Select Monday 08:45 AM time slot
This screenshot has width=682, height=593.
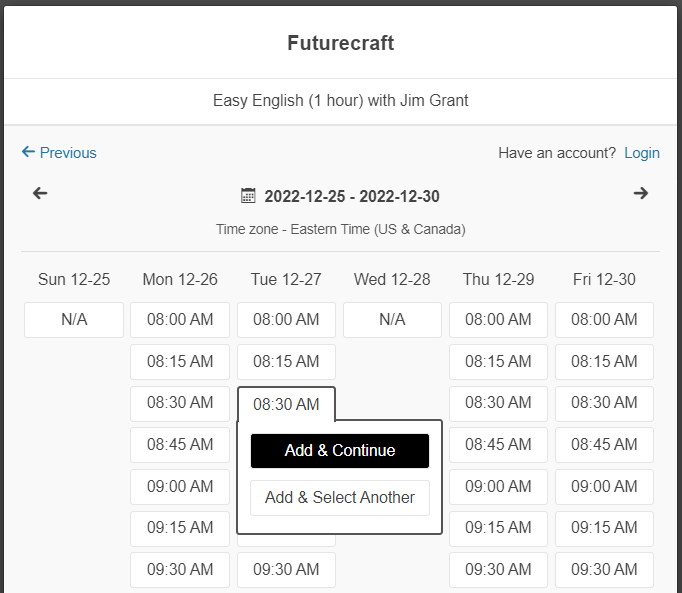tap(180, 445)
